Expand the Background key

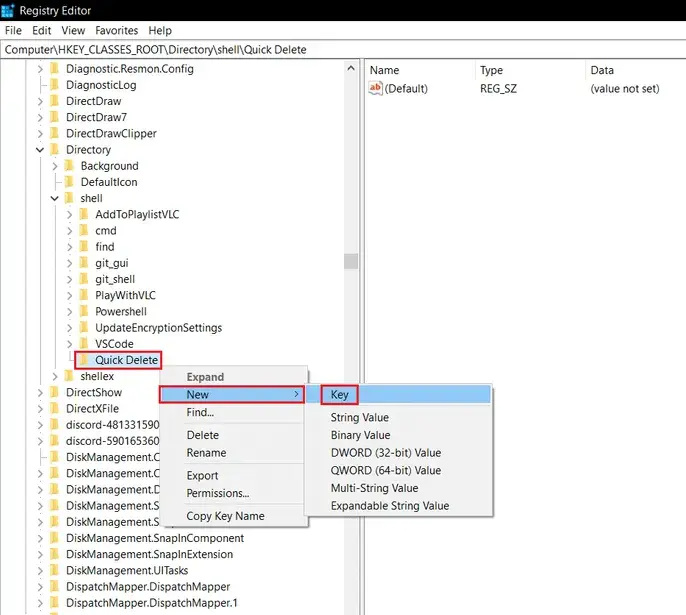click(x=55, y=166)
